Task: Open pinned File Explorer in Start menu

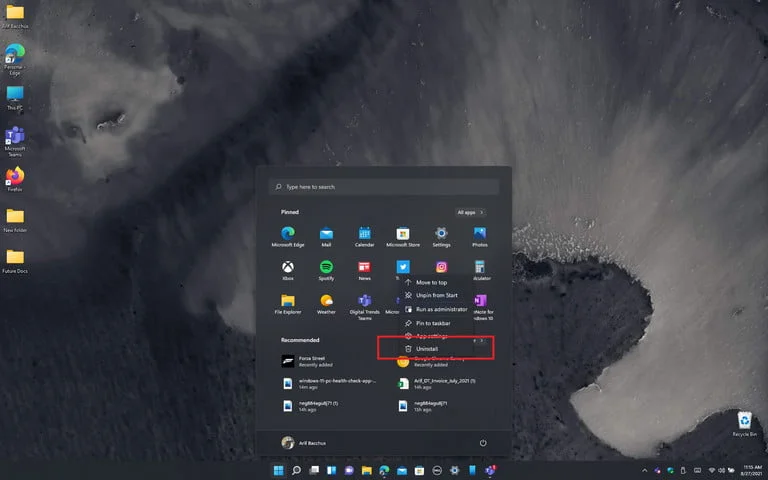Action: 288,304
